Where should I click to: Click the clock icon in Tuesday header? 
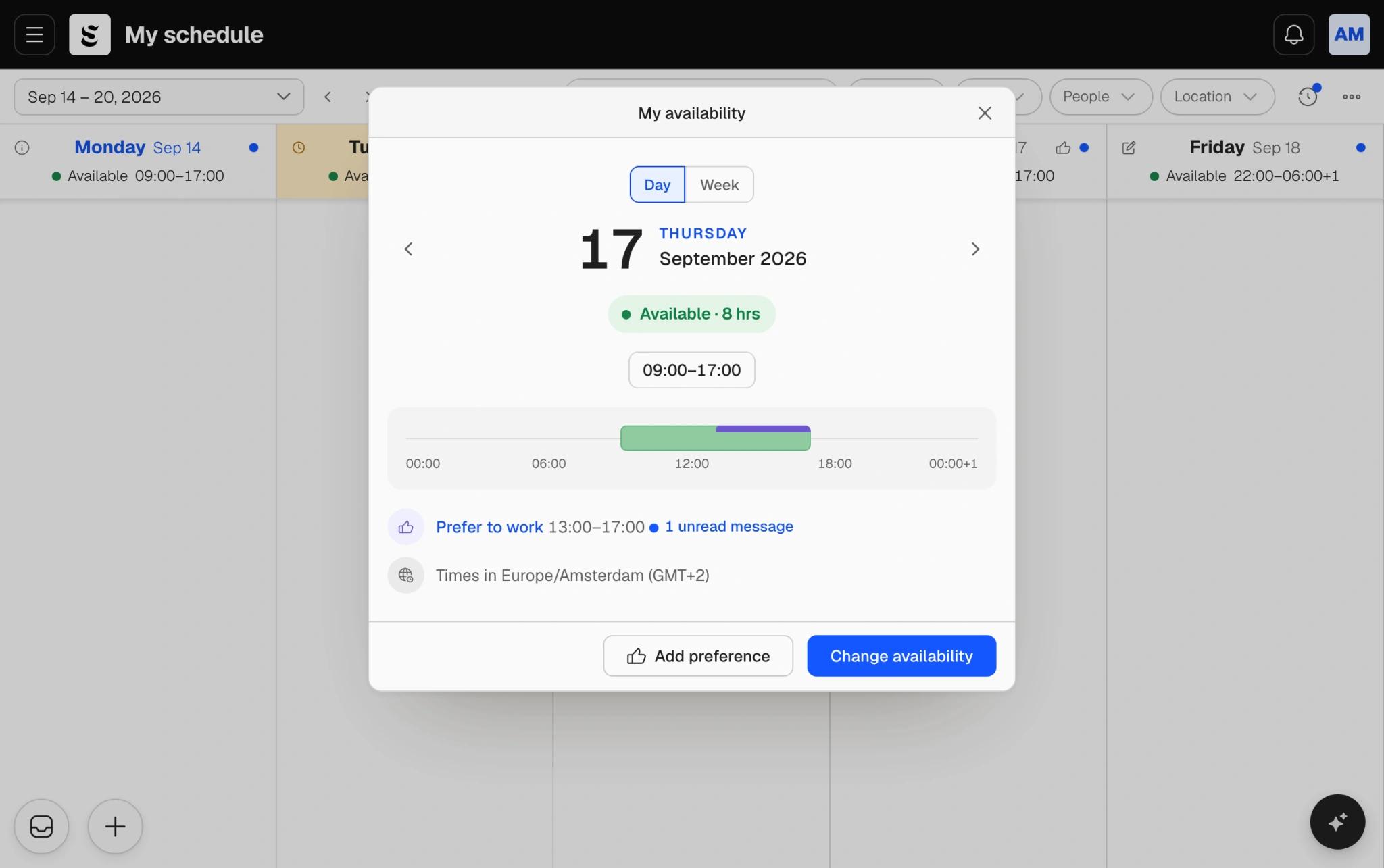tap(298, 147)
